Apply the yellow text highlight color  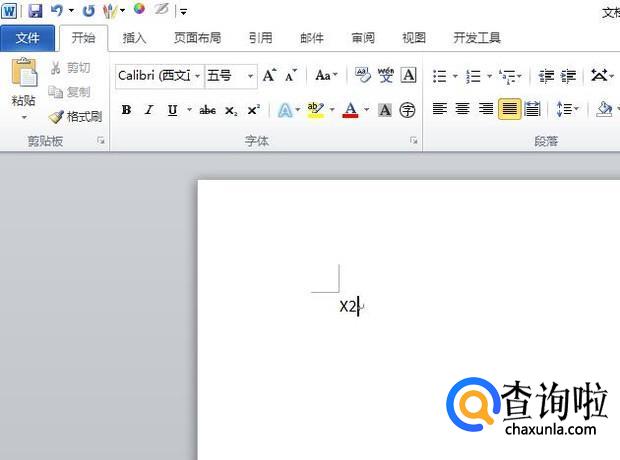pos(316,110)
